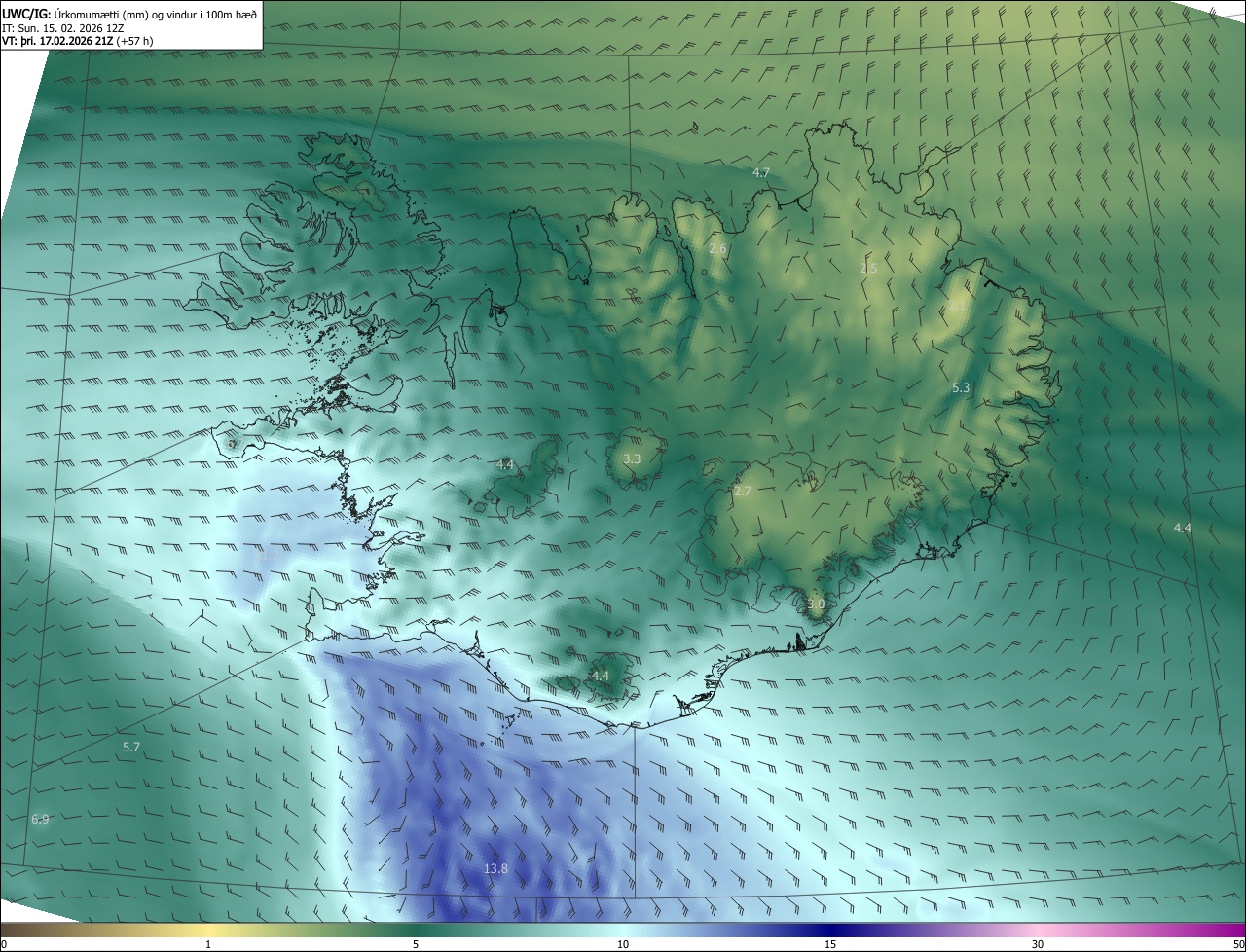Click the 1 tick label on colour scale
The height and width of the screenshot is (952, 1246).
[208, 944]
